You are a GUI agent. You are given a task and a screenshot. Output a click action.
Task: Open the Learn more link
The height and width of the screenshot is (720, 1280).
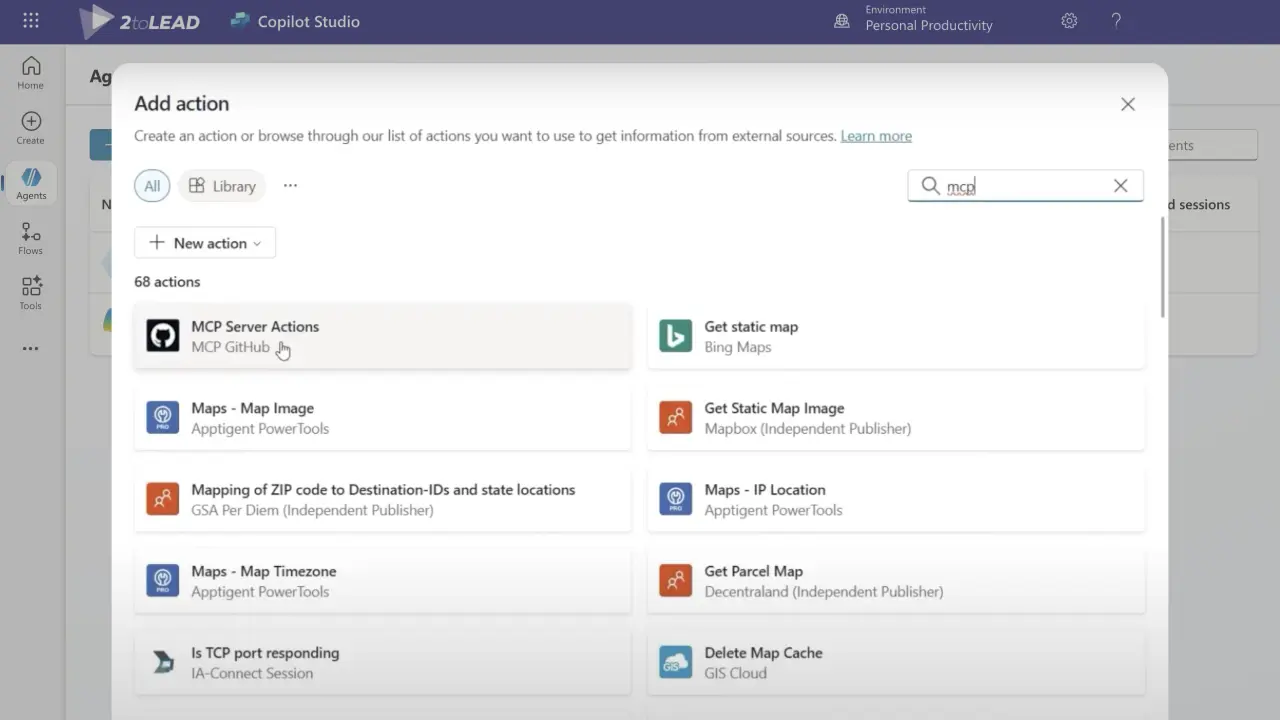(x=876, y=136)
